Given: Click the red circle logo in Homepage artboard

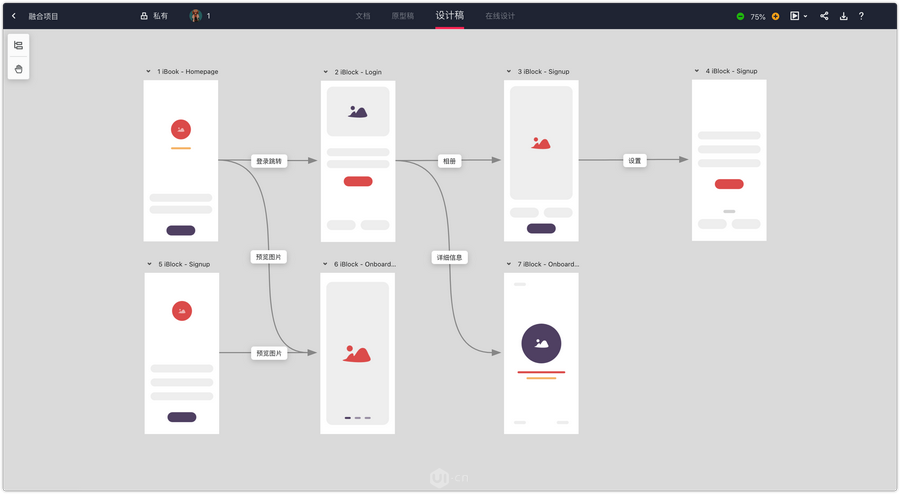Looking at the screenshot, I should pos(181,130).
